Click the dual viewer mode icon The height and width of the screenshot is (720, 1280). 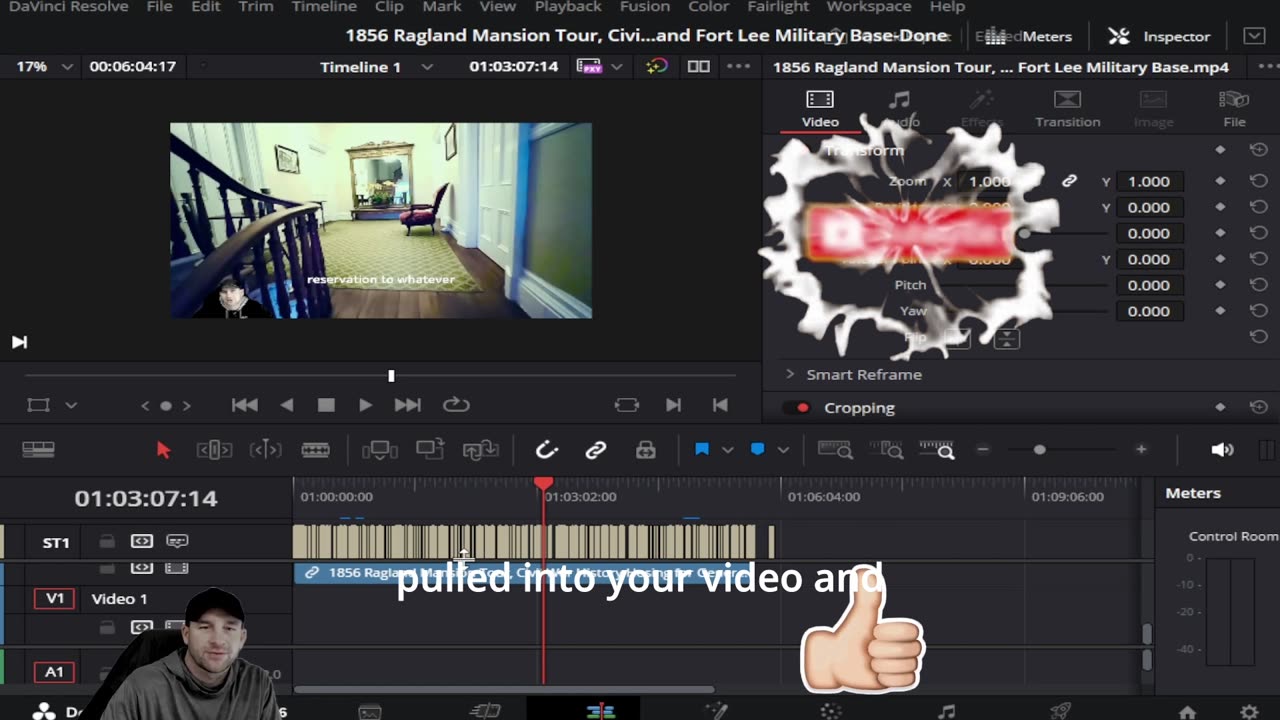(699, 66)
